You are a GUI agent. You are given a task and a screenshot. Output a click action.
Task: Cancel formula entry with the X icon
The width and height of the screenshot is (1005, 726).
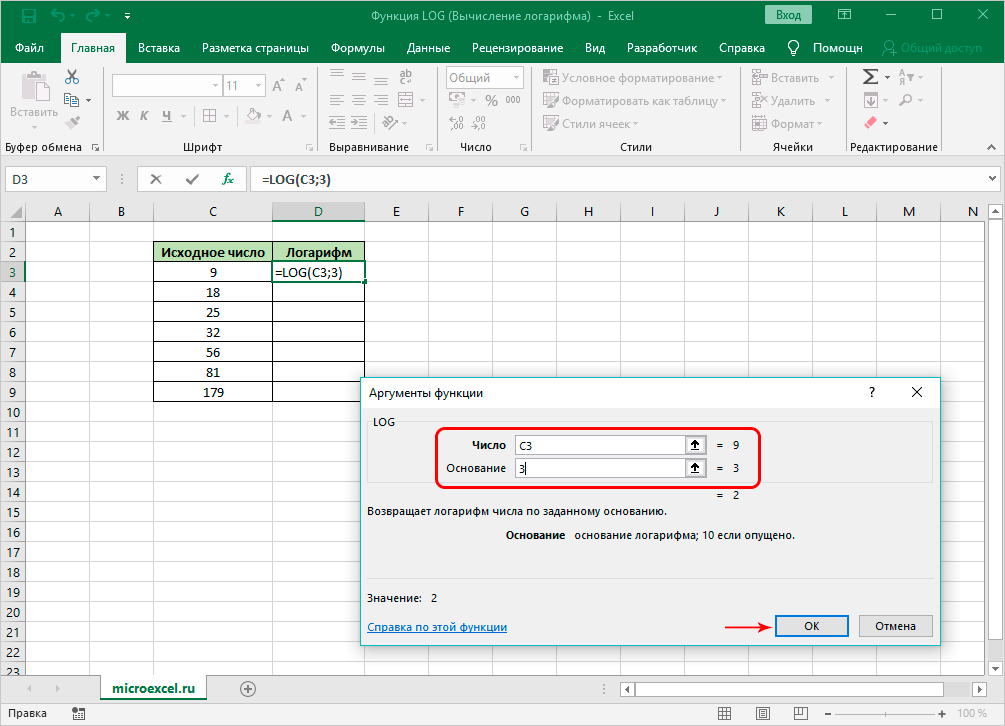[156, 179]
